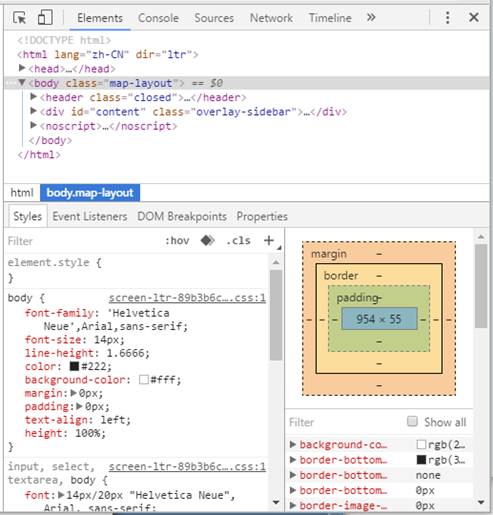493x515 pixels.
Task: Activate the inspect element picker icon
Action: click(19, 18)
